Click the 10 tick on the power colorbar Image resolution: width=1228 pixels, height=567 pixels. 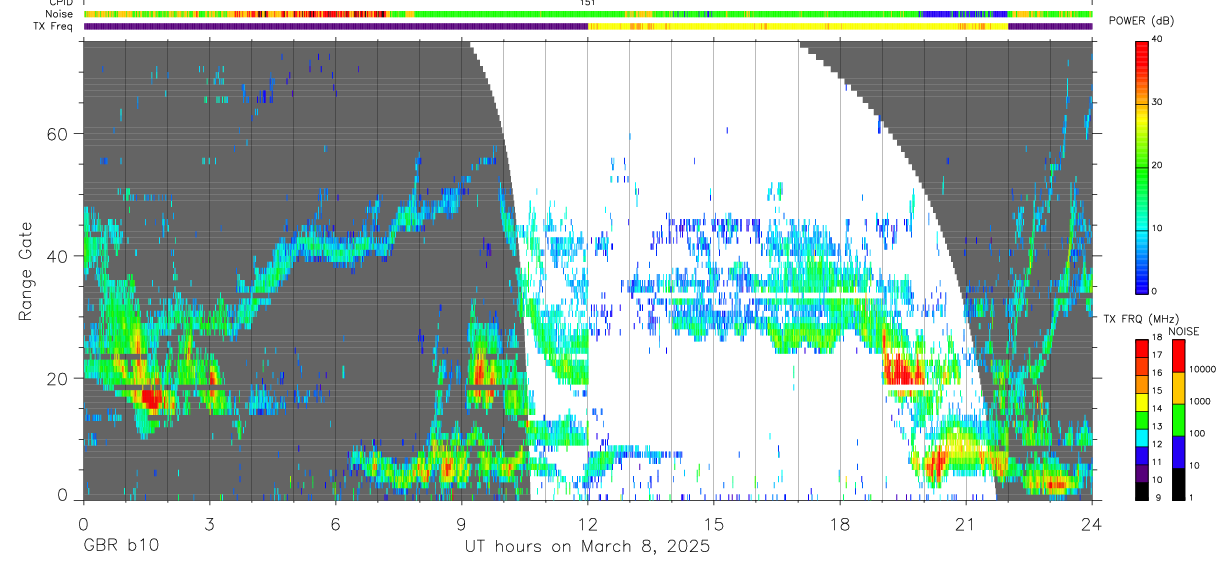[x=1158, y=228]
